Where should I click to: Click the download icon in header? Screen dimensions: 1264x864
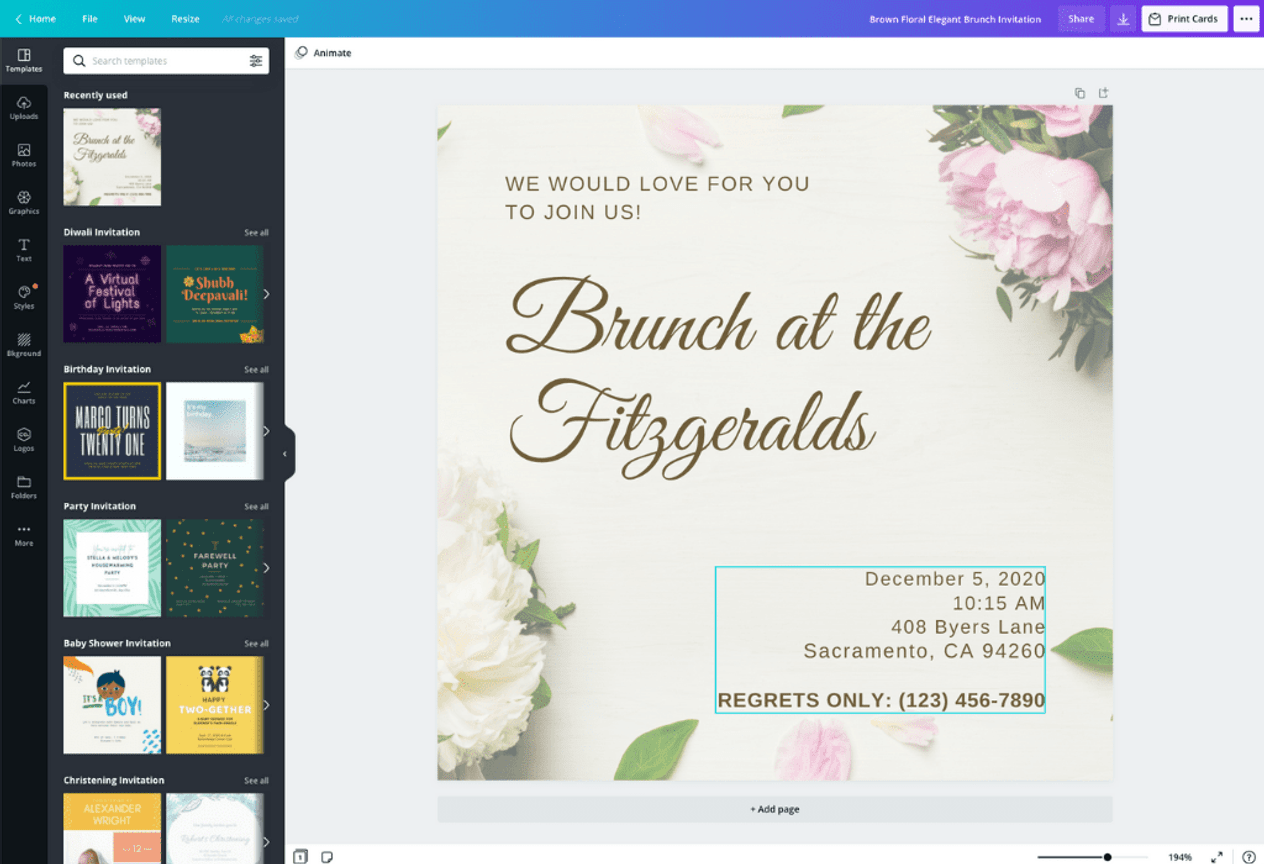click(1123, 19)
